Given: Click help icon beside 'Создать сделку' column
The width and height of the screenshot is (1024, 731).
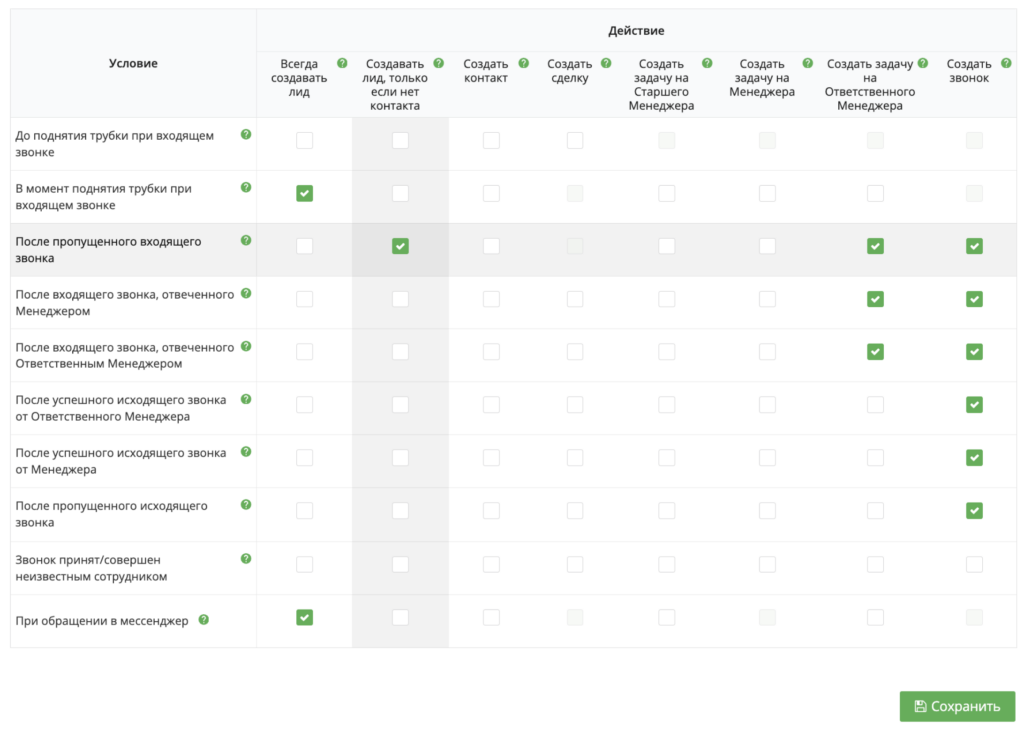Looking at the screenshot, I should [606, 63].
